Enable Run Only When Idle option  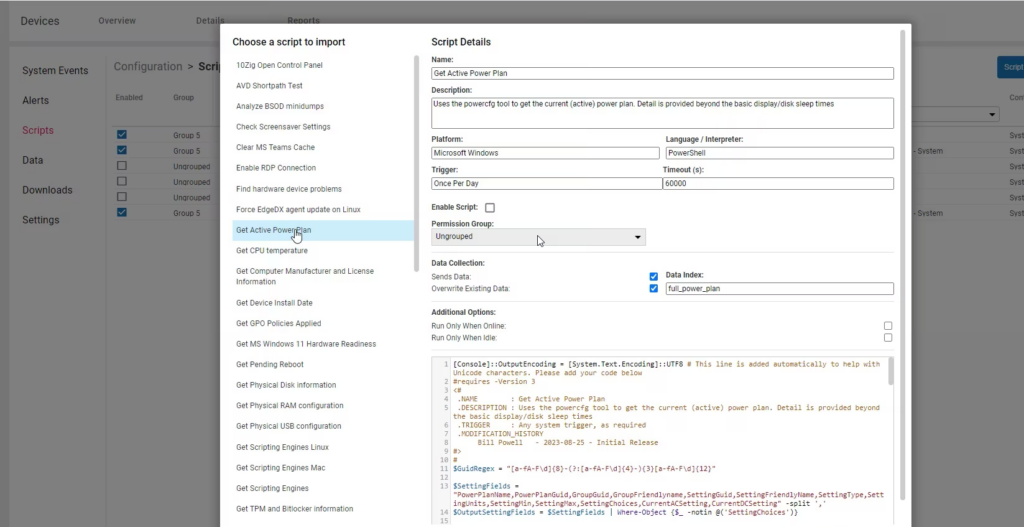tap(887, 338)
